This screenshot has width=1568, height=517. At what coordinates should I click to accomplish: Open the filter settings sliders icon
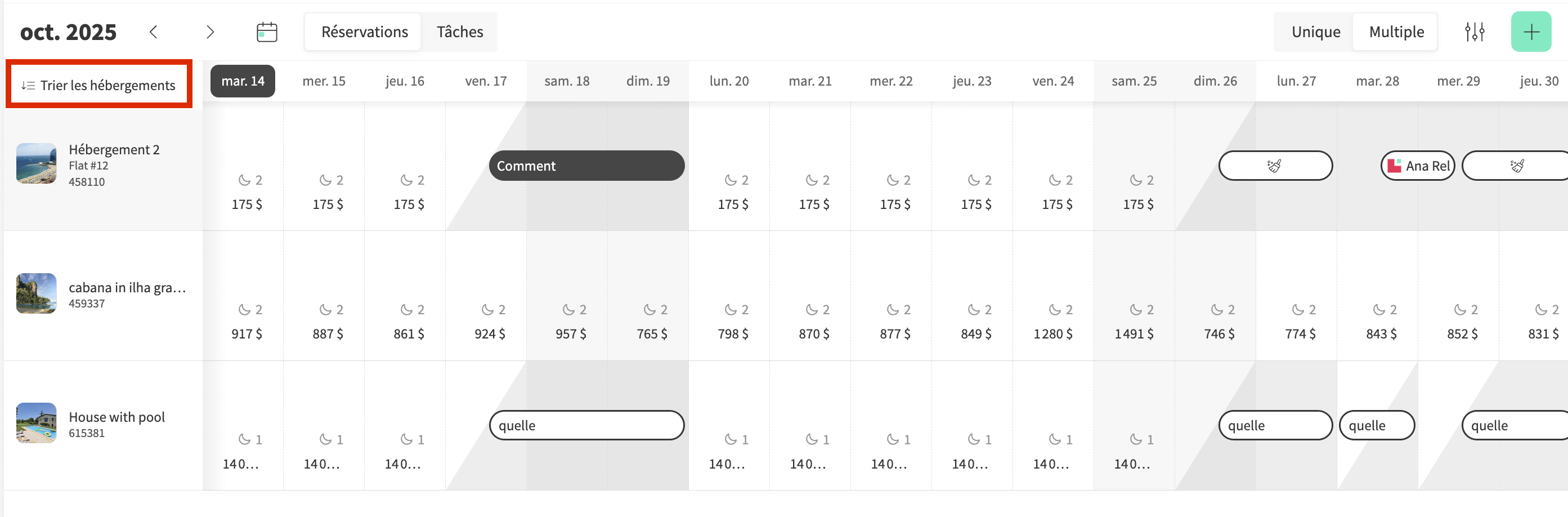click(1474, 32)
